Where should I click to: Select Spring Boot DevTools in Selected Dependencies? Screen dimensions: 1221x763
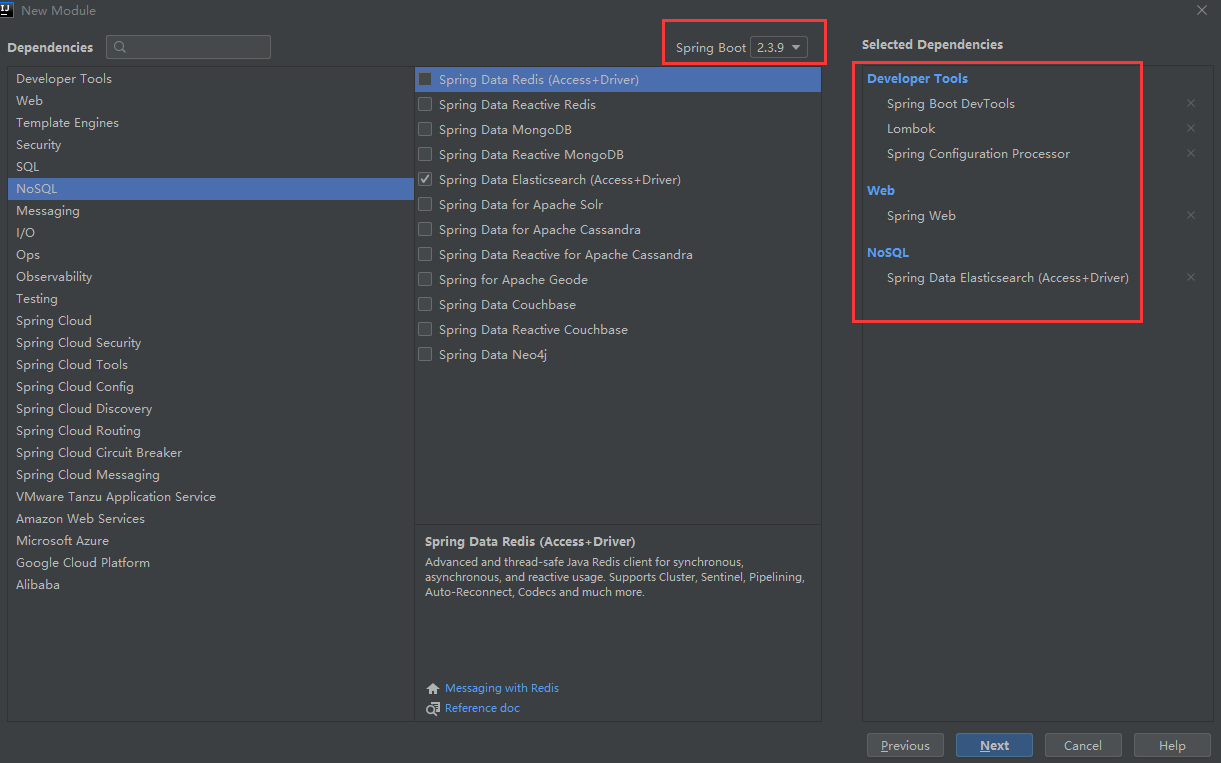951,103
